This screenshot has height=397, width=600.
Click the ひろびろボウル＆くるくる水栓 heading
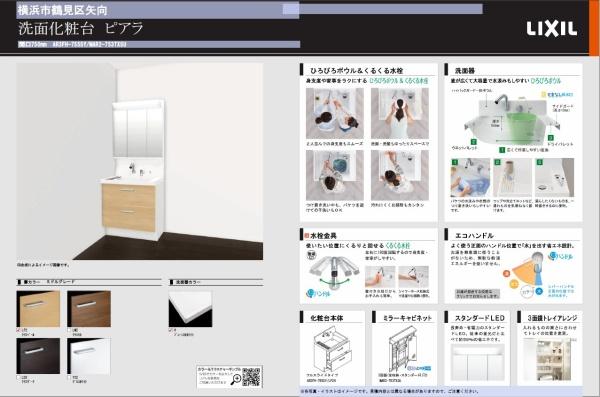click(x=356, y=71)
